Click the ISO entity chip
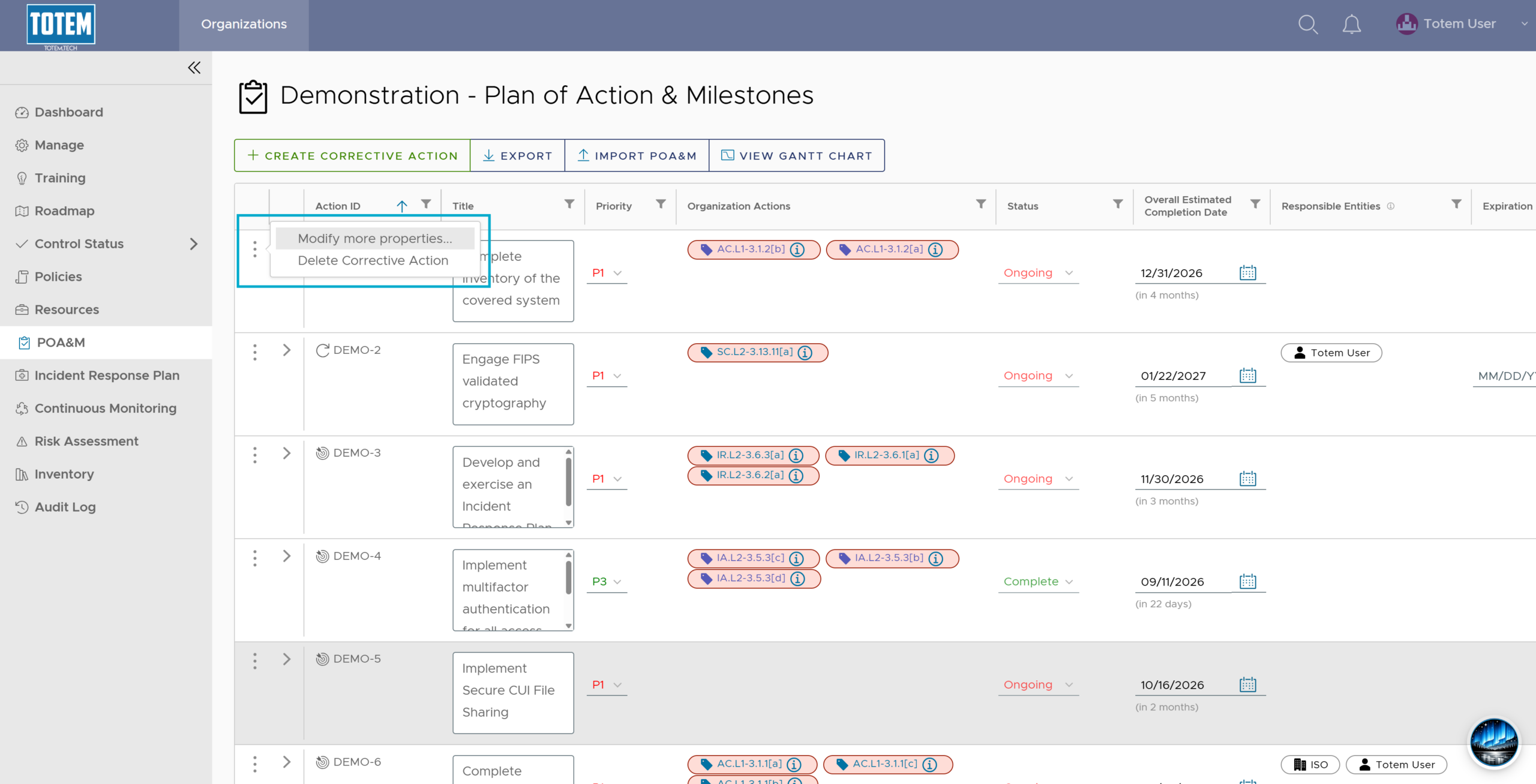The width and height of the screenshot is (1536, 784). (x=1310, y=765)
